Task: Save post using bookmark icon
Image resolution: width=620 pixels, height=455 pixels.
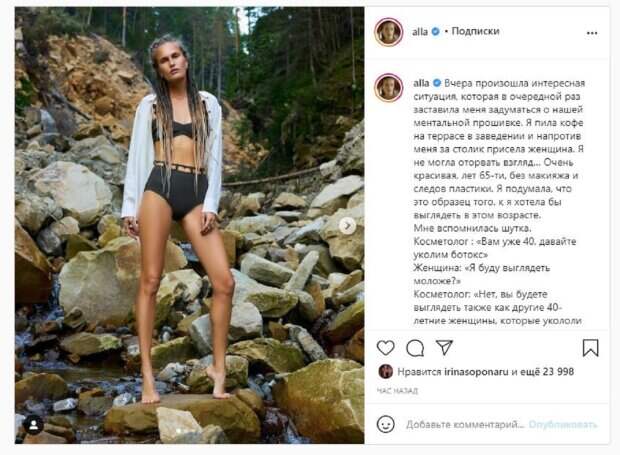Action: [x=590, y=348]
